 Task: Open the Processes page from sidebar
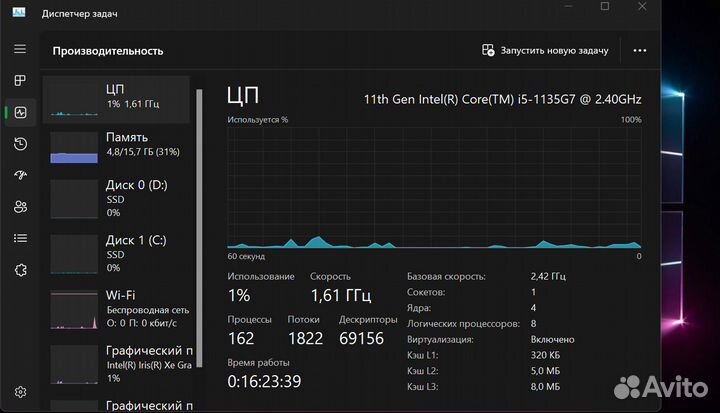(x=20, y=80)
